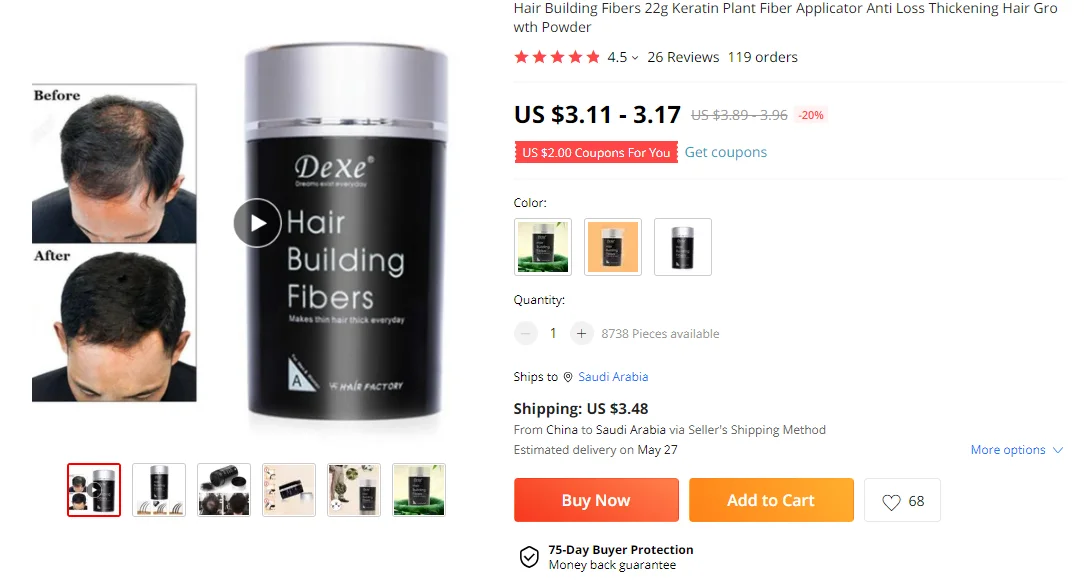Screen dimensions: 1092x583
Task: Select second thumbnail of bottle with swatches
Action: coord(159,490)
